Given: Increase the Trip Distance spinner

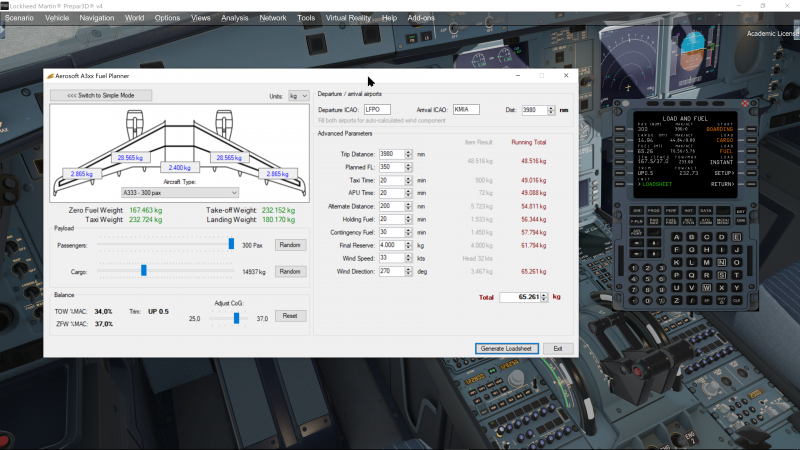Looking at the screenshot, I should (408, 152).
